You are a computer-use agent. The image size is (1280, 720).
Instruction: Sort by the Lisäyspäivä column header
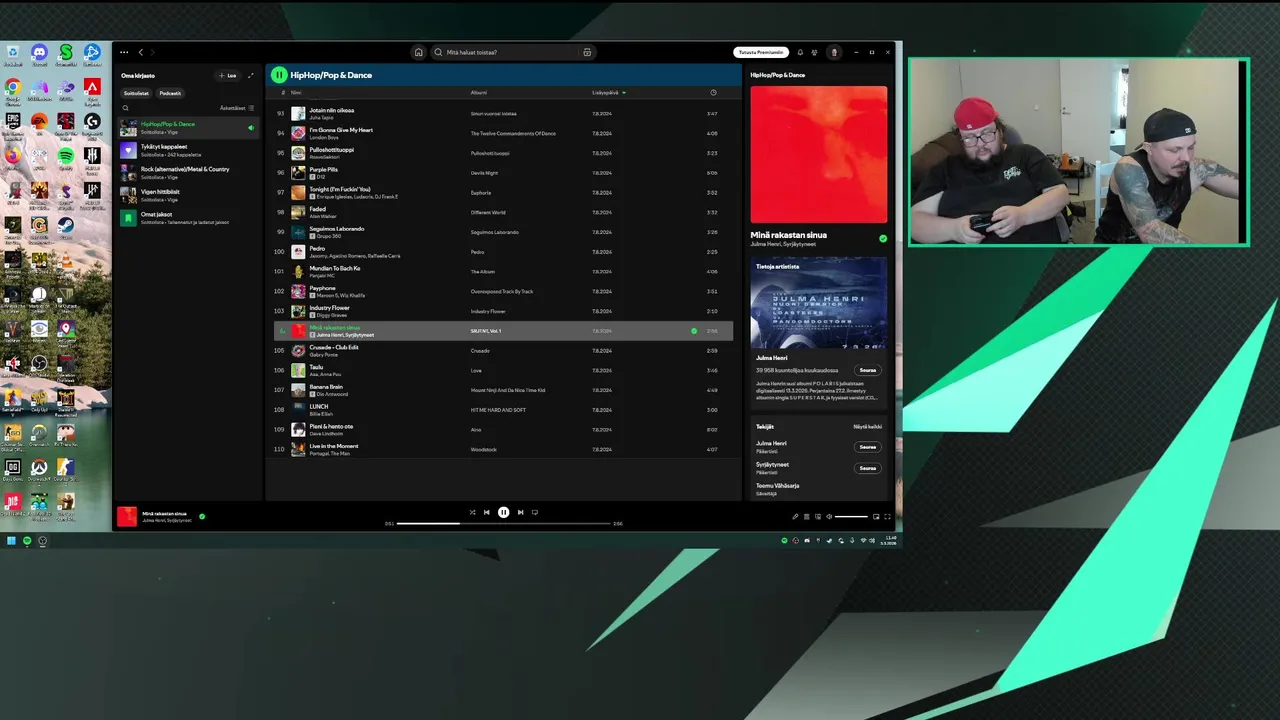(x=608, y=93)
